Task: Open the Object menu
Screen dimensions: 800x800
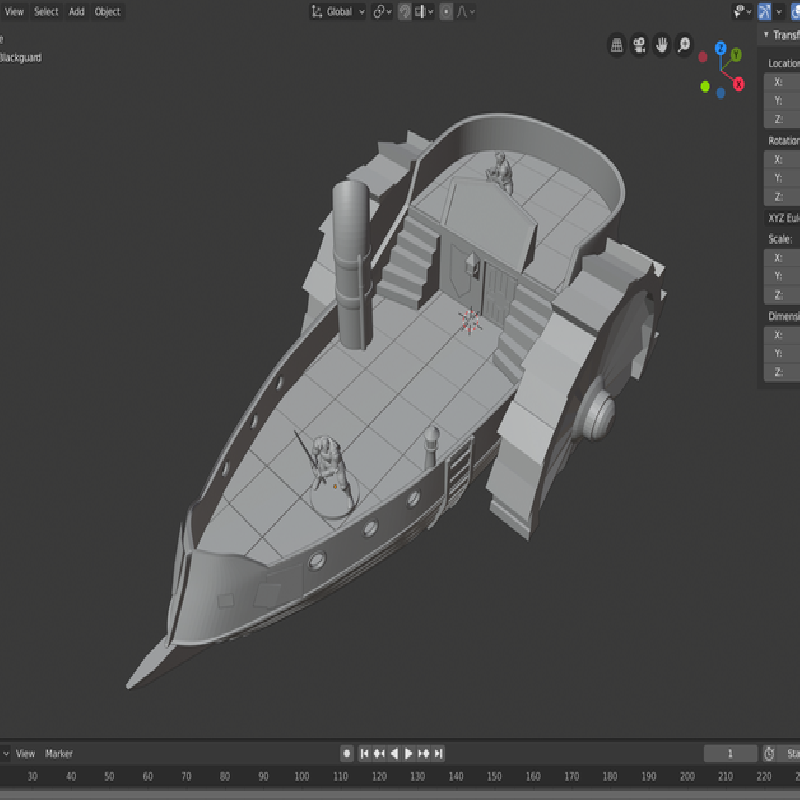Action: click(x=107, y=12)
